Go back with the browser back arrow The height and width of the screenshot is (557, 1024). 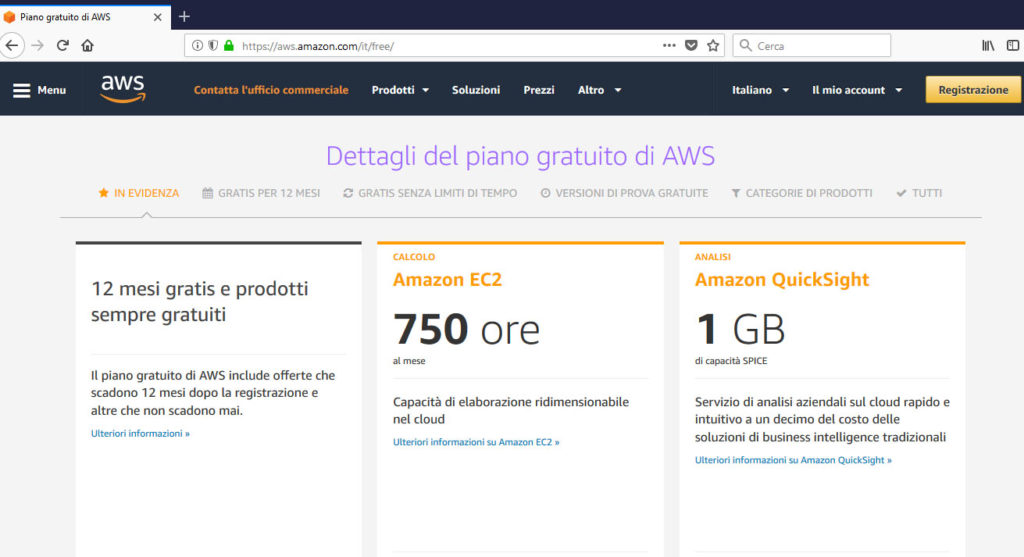click(x=12, y=46)
